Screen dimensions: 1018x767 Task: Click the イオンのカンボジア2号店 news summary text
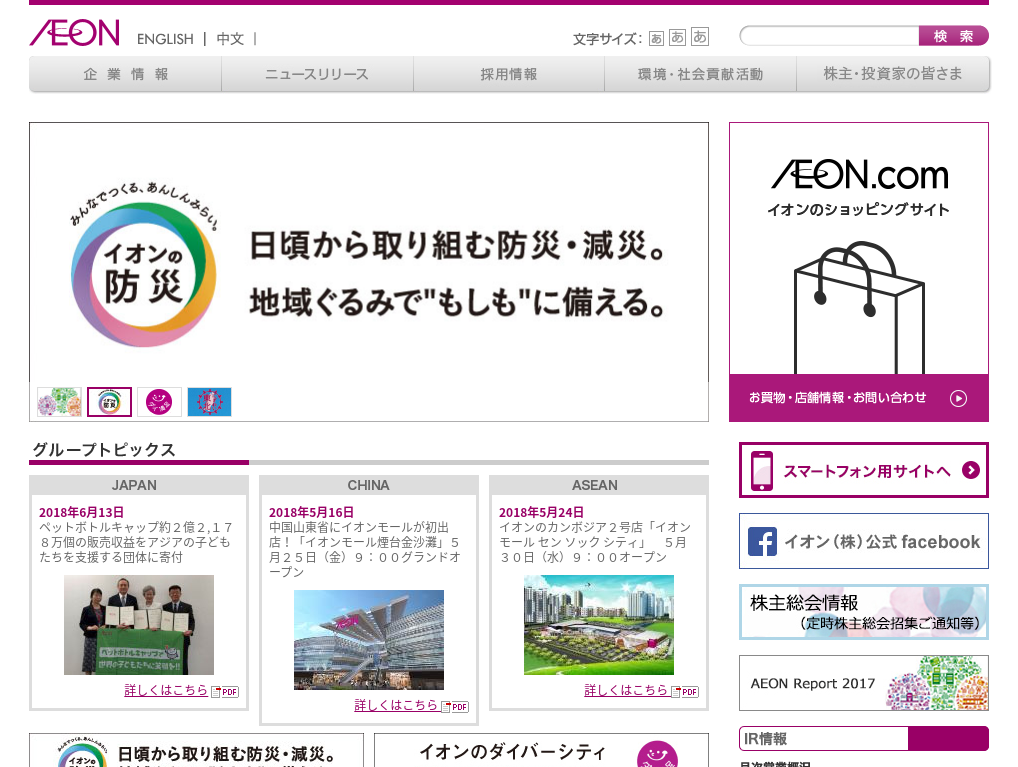coord(595,542)
